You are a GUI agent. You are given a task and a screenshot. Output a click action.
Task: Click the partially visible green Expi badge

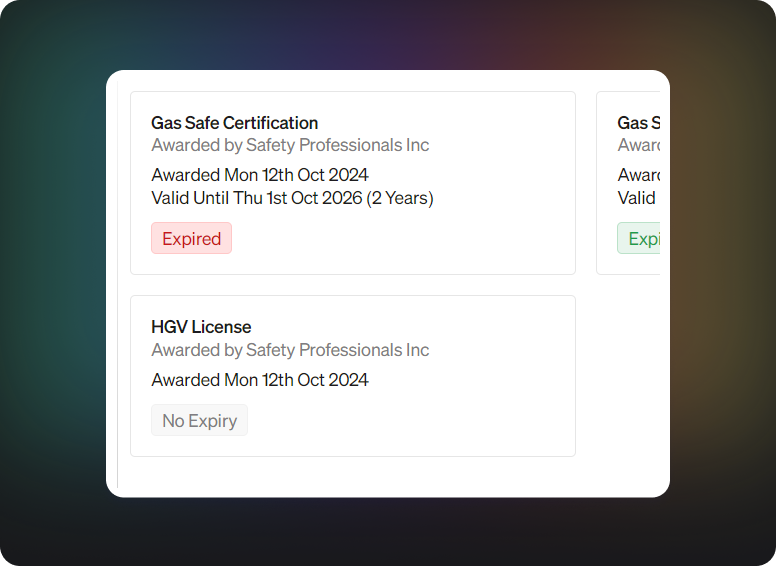(x=638, y=238)
